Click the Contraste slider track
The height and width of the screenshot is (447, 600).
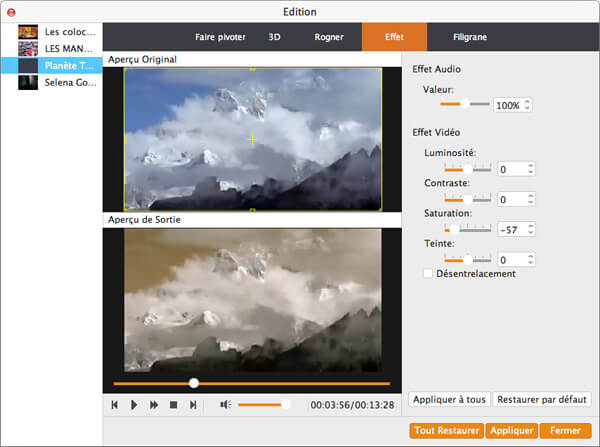click(467, 199)
